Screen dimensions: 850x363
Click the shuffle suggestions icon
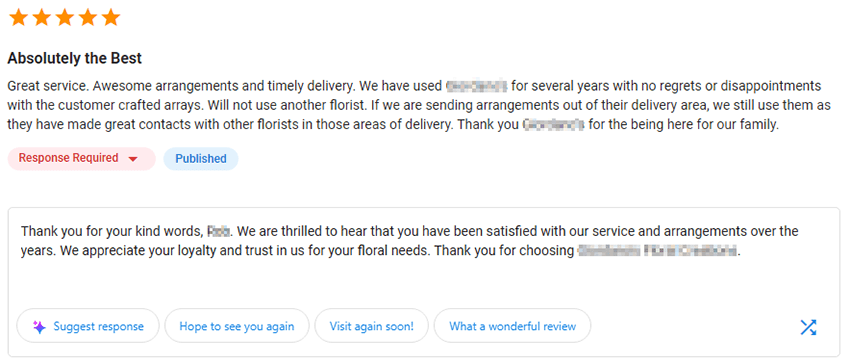click(x=808, y=327)
